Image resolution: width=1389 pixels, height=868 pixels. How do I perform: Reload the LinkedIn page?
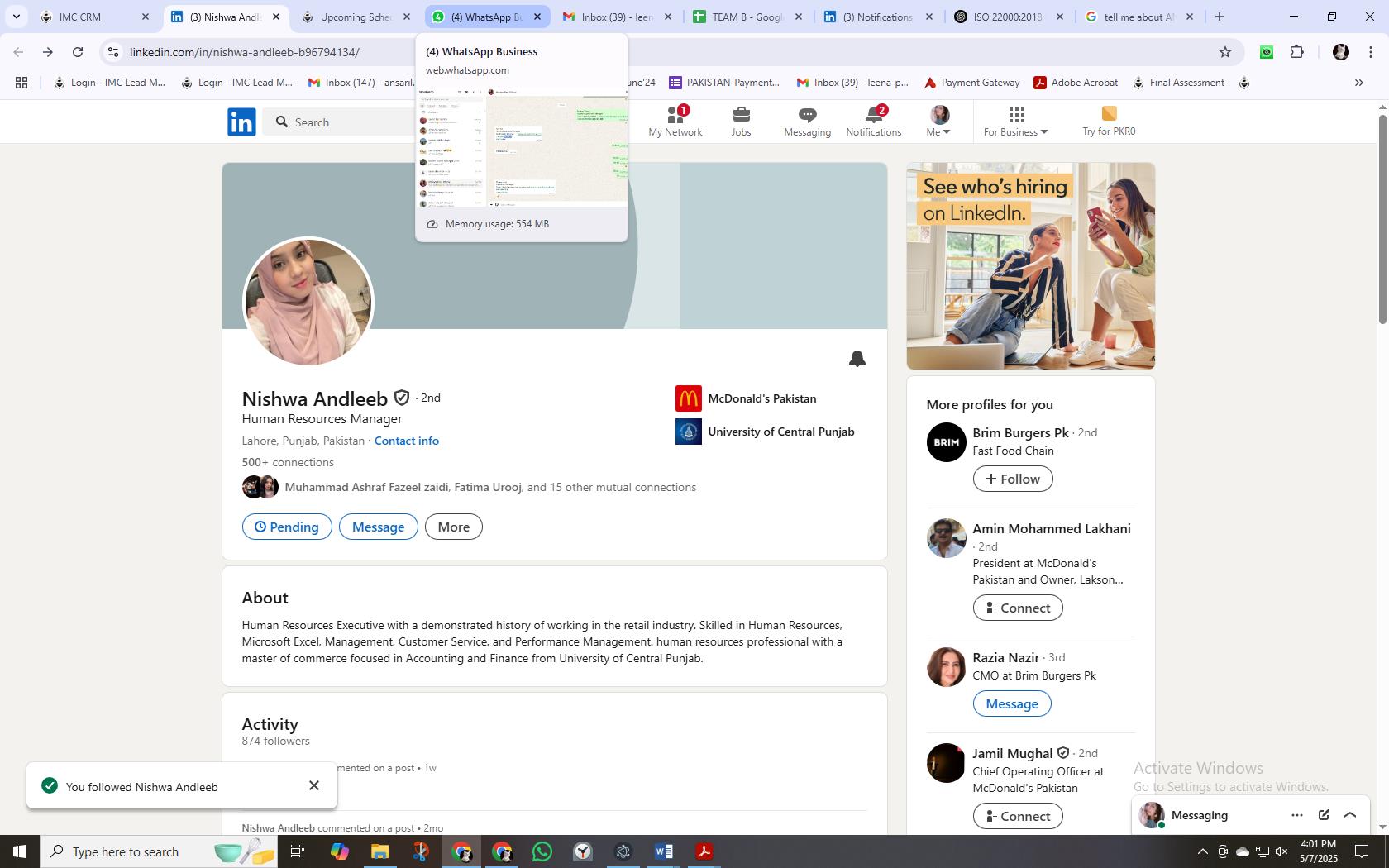(x=78, y=52)
